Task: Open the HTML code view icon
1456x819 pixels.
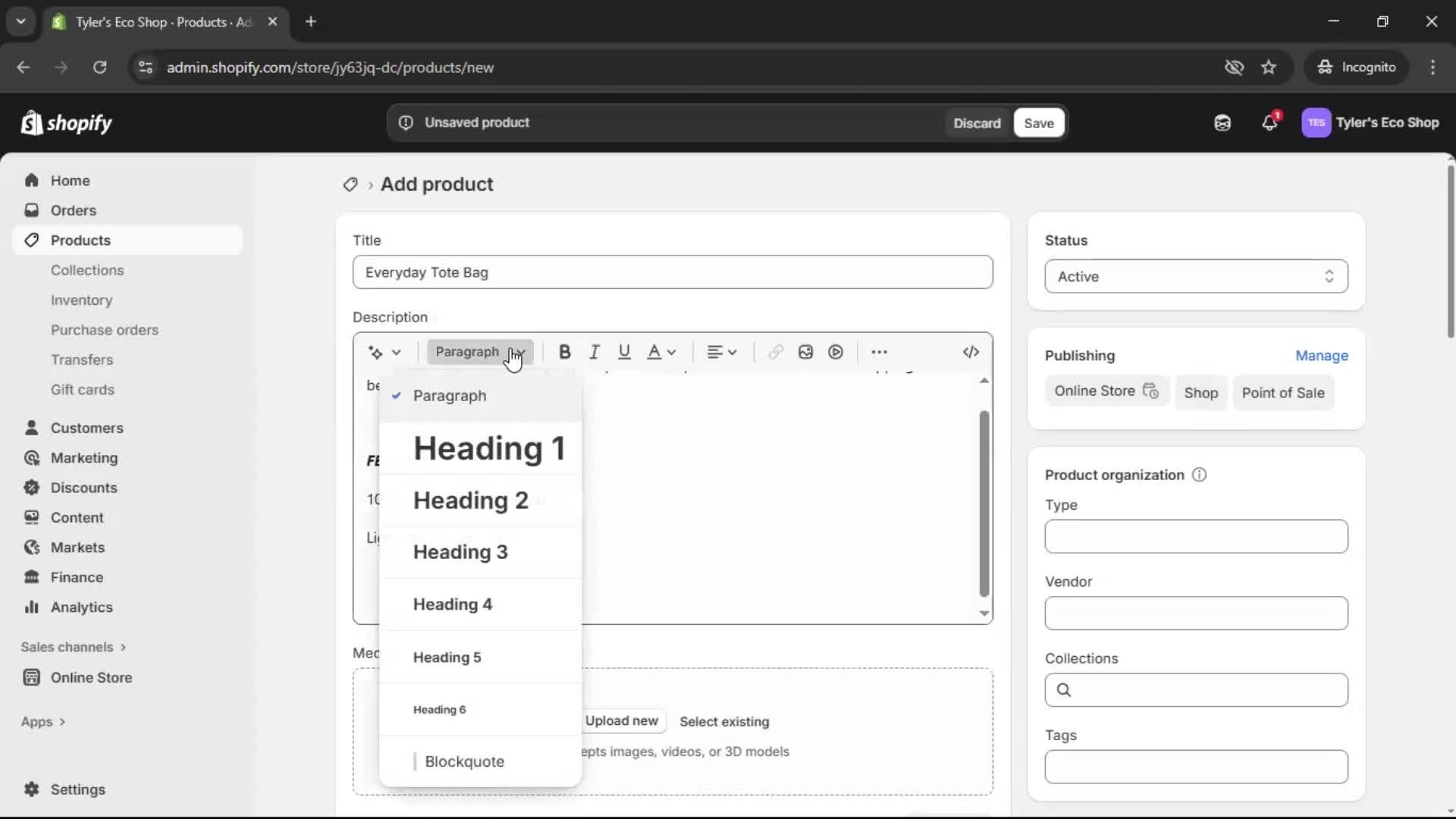Action: [971, 352]
